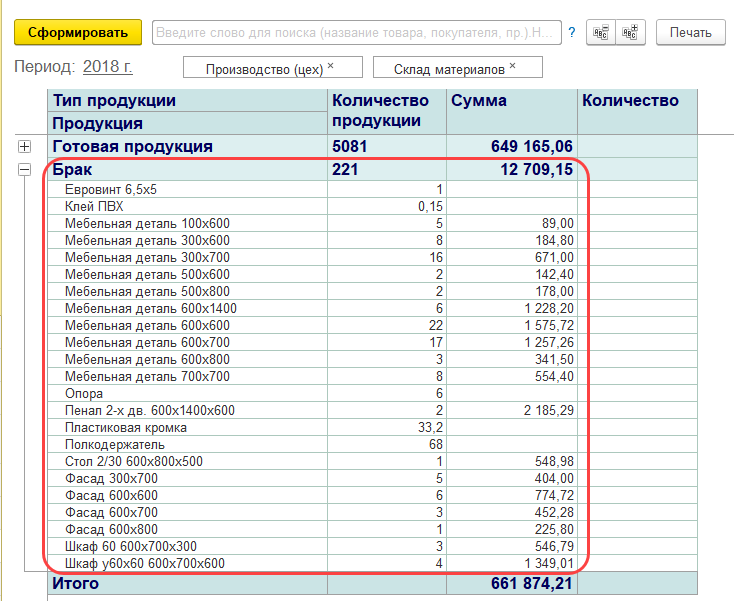Focus the product search input field
Viewport: 734px width, 601px height.
point(357,32)
